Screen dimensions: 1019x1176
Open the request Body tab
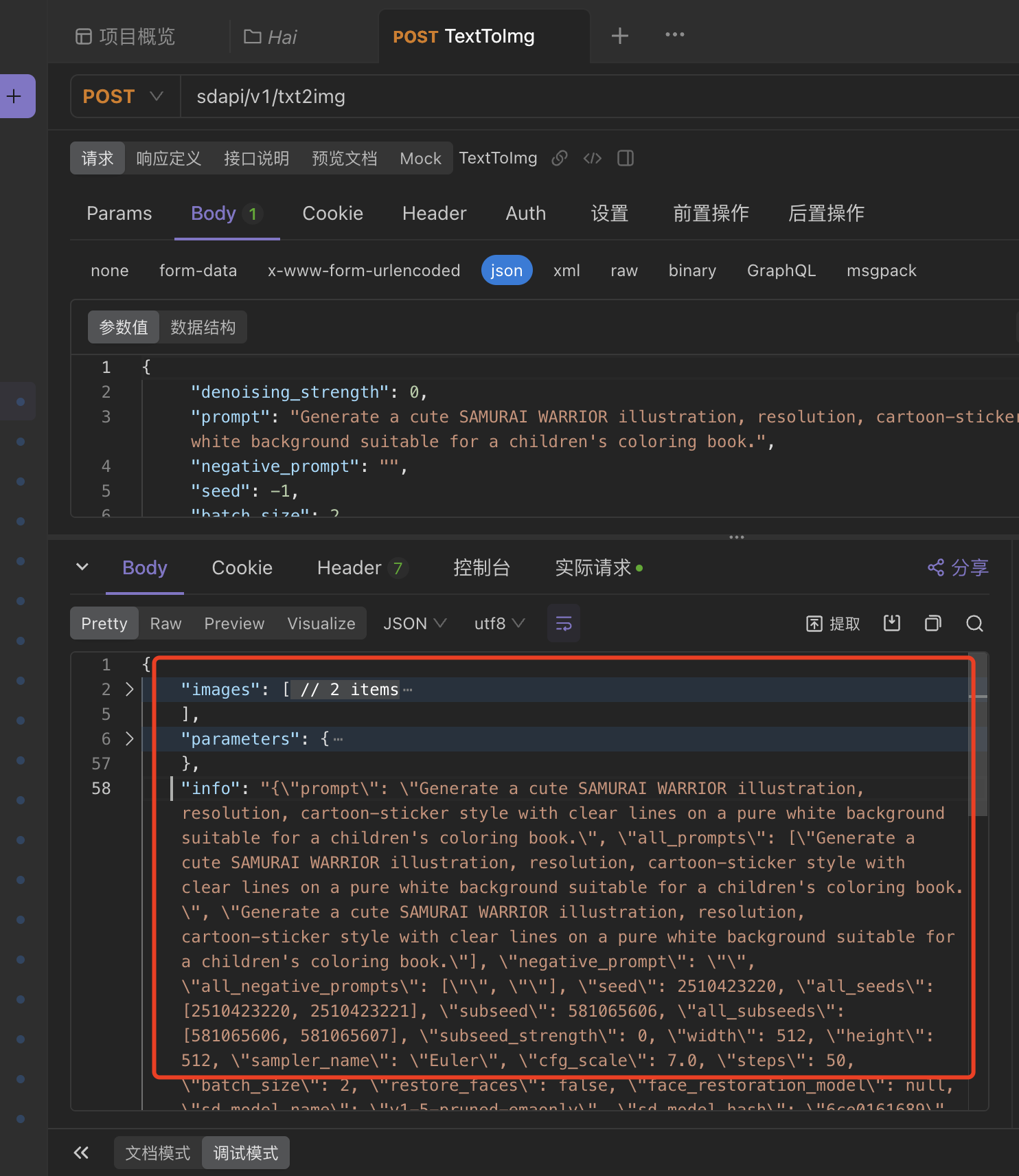click(227, 214)
